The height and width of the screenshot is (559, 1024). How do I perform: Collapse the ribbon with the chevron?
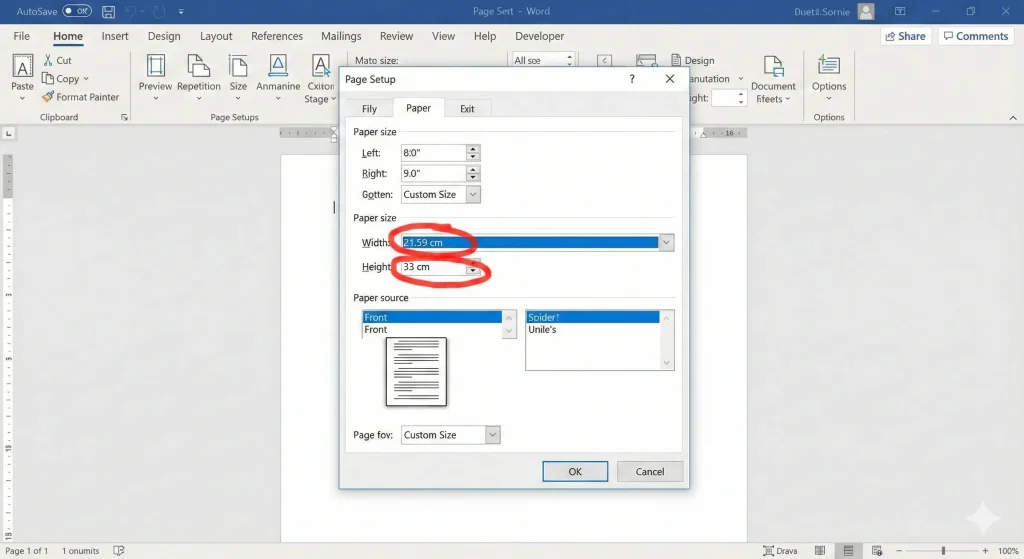tap(1013, 118)
